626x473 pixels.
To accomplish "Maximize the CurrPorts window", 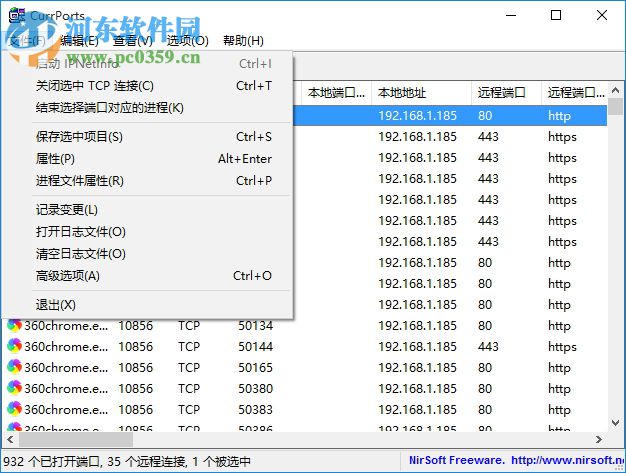I will tap(556, 15).
